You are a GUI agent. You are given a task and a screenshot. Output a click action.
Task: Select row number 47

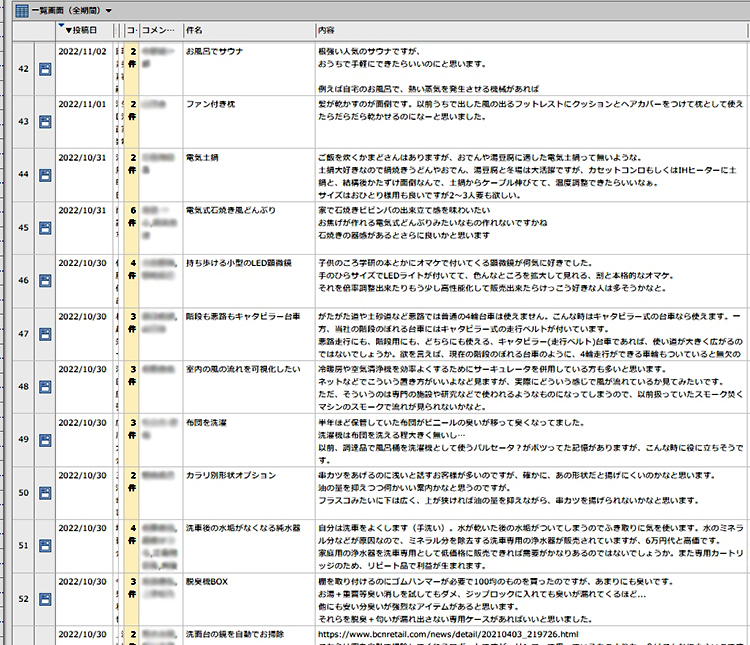pos(23,334)
